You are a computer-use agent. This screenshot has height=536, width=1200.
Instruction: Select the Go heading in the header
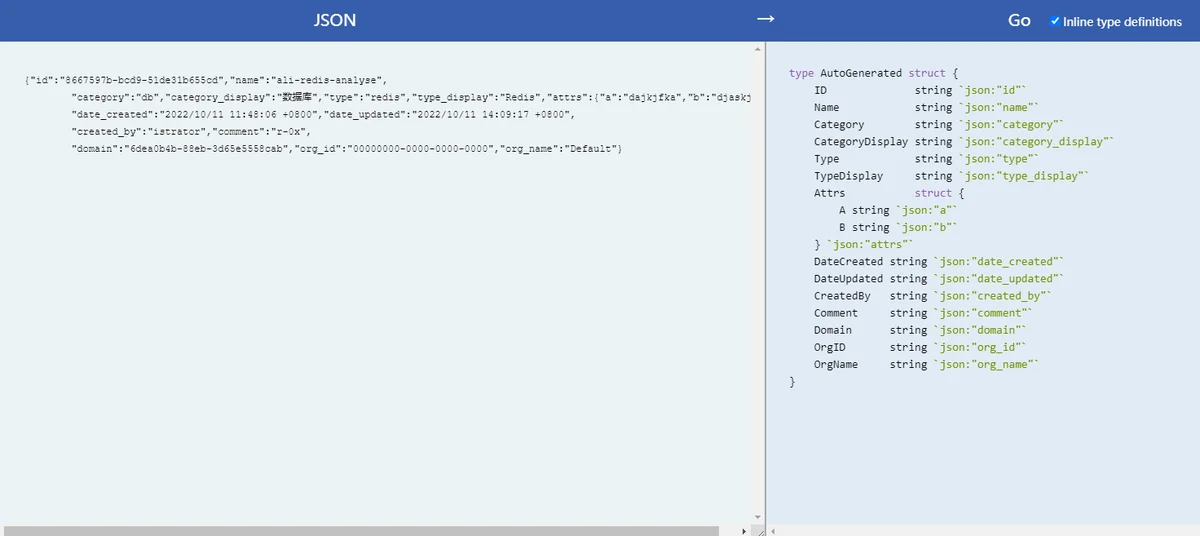(x=1019, y=20)
